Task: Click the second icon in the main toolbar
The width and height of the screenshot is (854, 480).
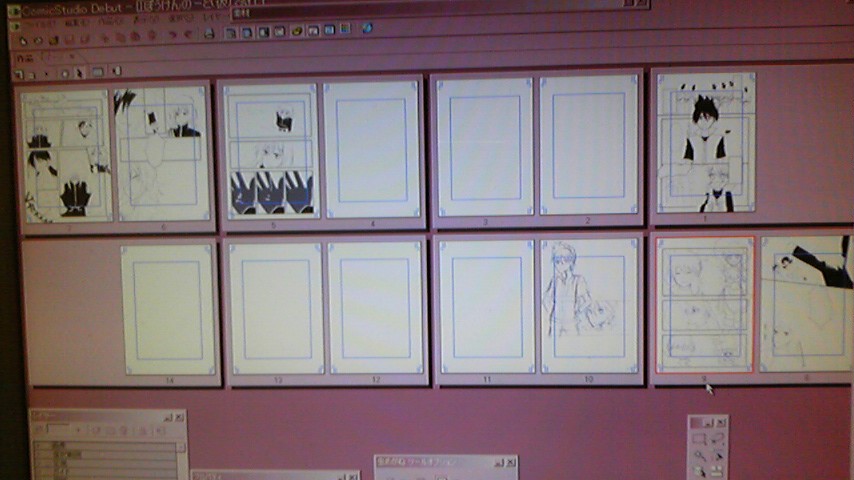Action: click(x=38, y=40)
